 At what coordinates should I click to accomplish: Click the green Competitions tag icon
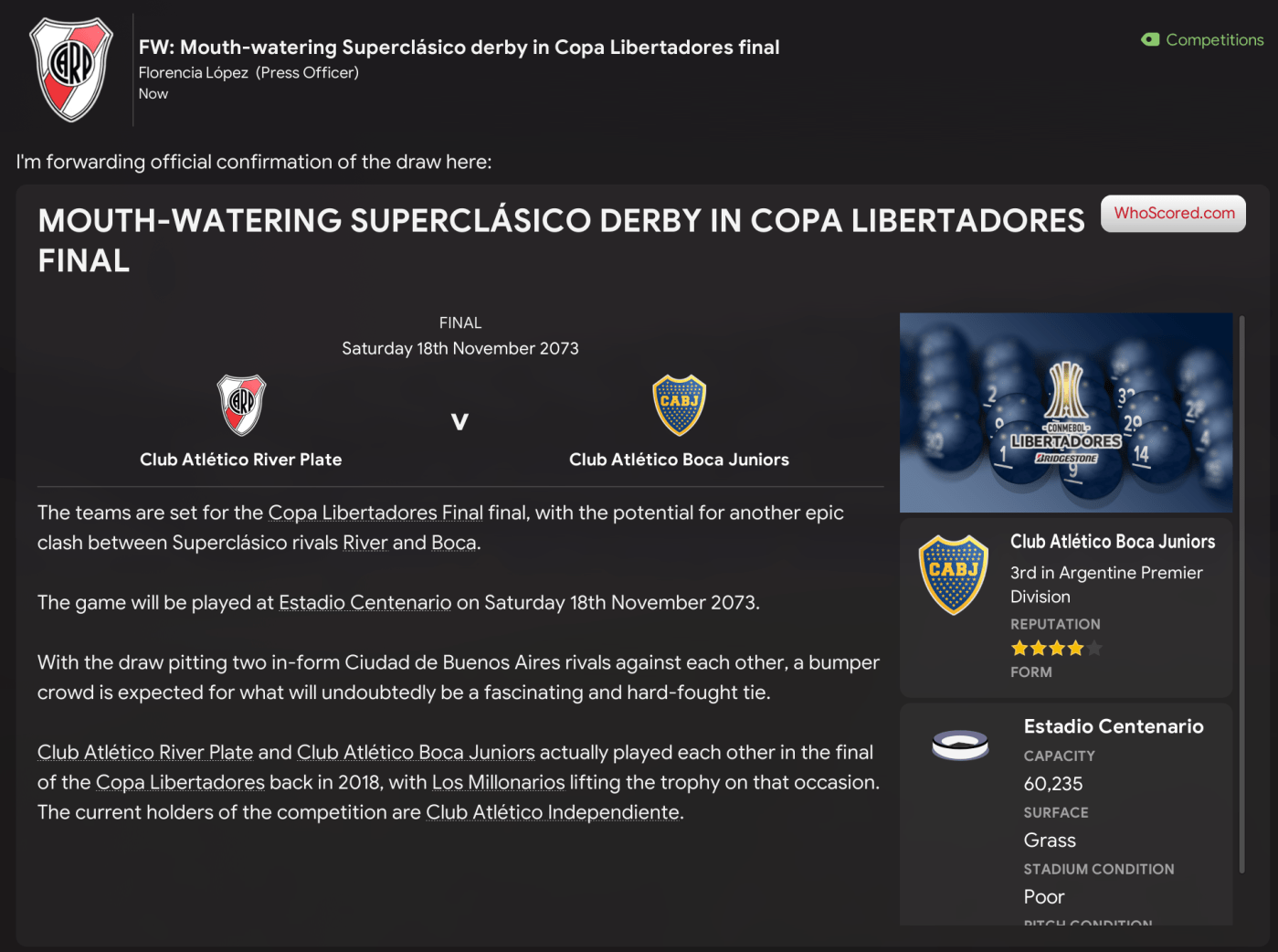click(x=1150, y=40)
